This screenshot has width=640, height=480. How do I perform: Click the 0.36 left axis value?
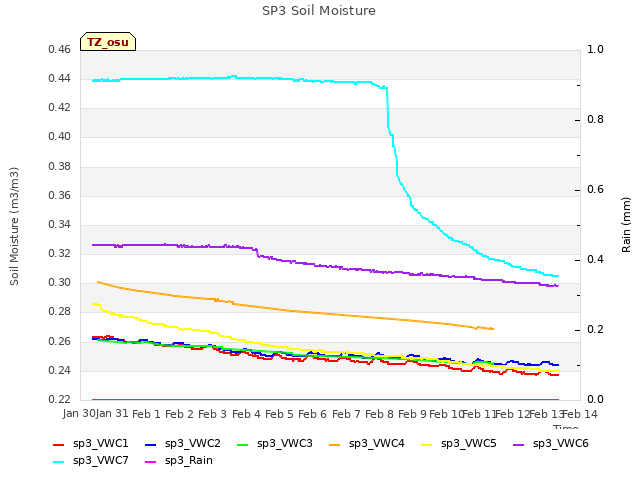coord(60,196)
